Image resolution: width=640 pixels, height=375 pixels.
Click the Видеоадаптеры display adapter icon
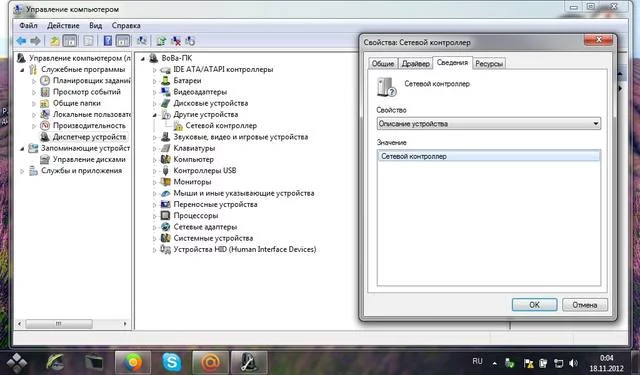tap(165, 92)
